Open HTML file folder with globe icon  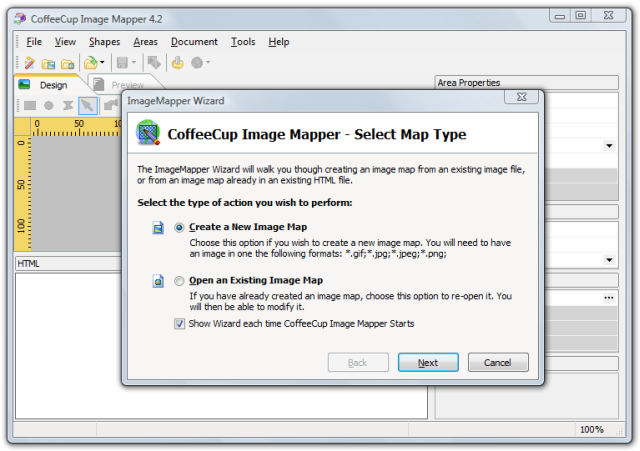click(x=67, y=64)
